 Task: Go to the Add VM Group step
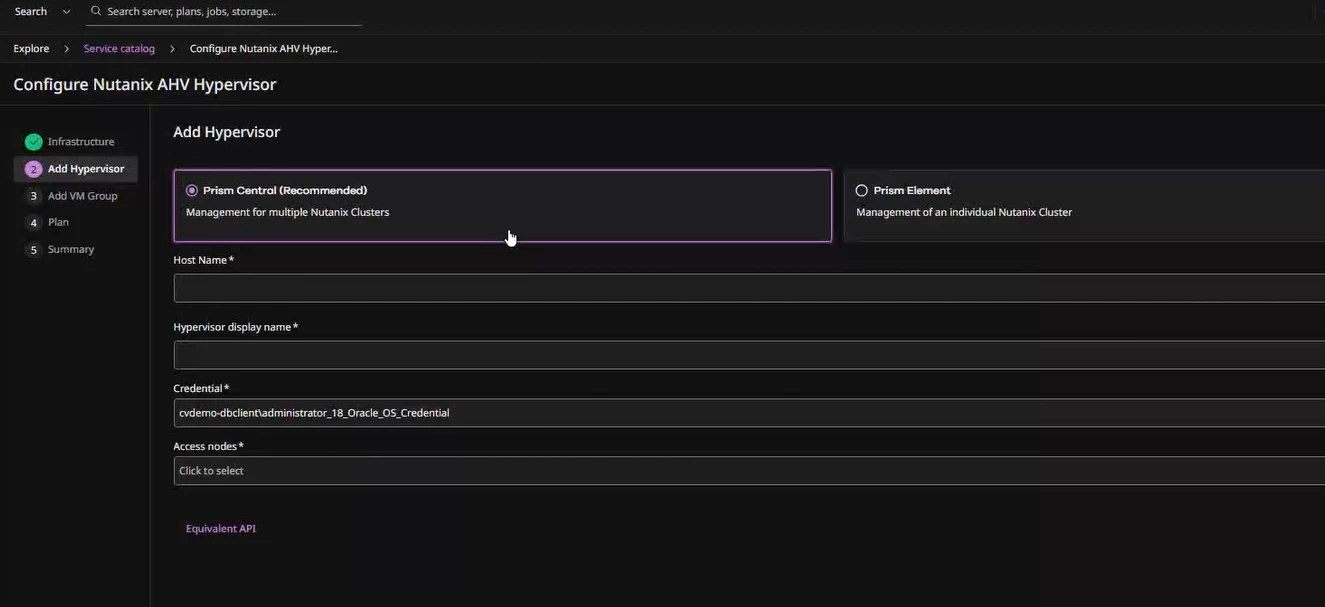click(83, 196)
